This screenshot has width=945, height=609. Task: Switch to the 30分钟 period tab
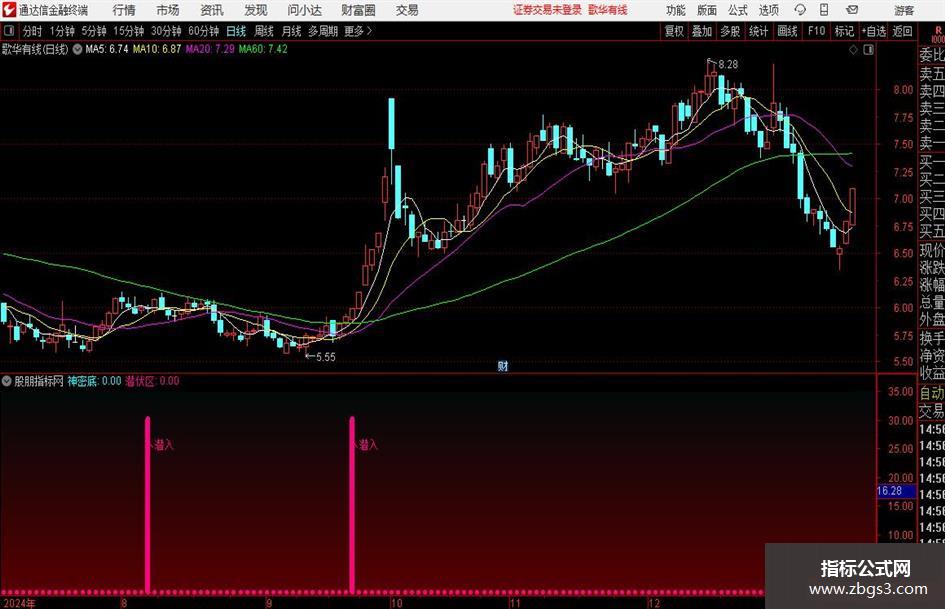pos(166,31)
